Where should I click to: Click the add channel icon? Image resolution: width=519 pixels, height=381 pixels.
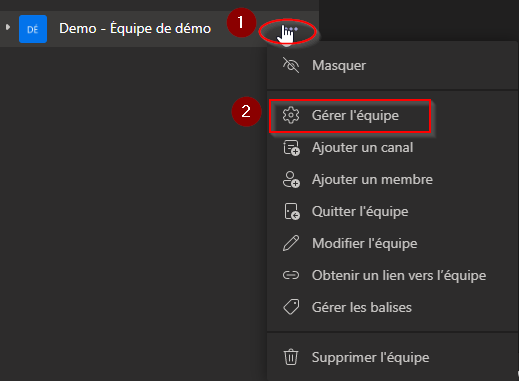tap(291, 148)
